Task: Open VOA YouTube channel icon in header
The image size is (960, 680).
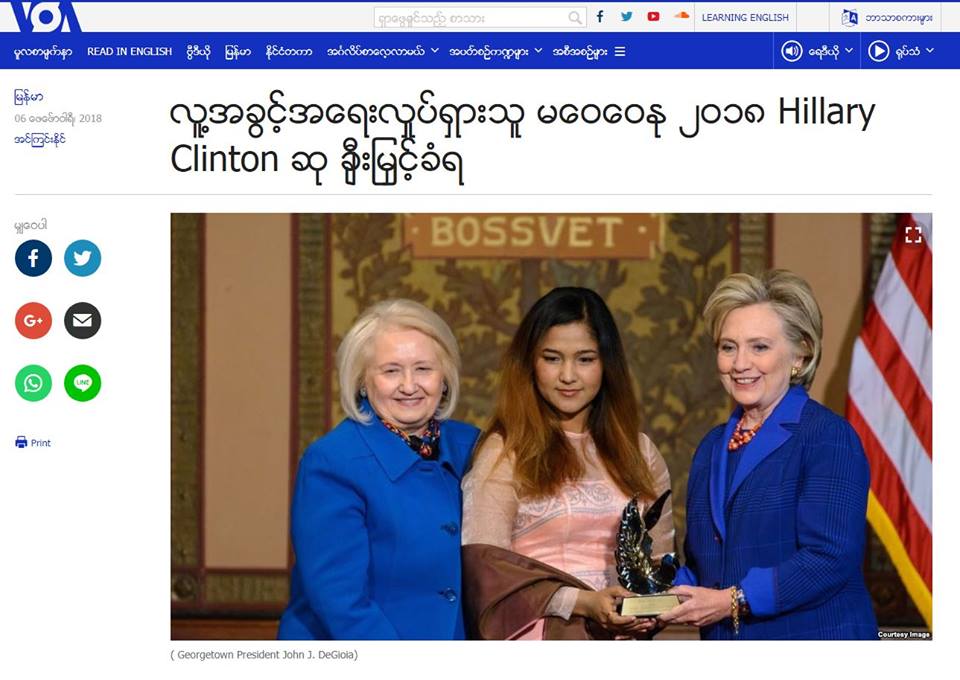Action: (653, 17)
